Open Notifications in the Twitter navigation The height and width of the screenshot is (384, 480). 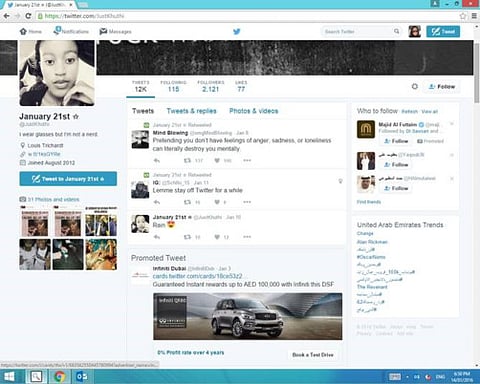coord(71,31)
